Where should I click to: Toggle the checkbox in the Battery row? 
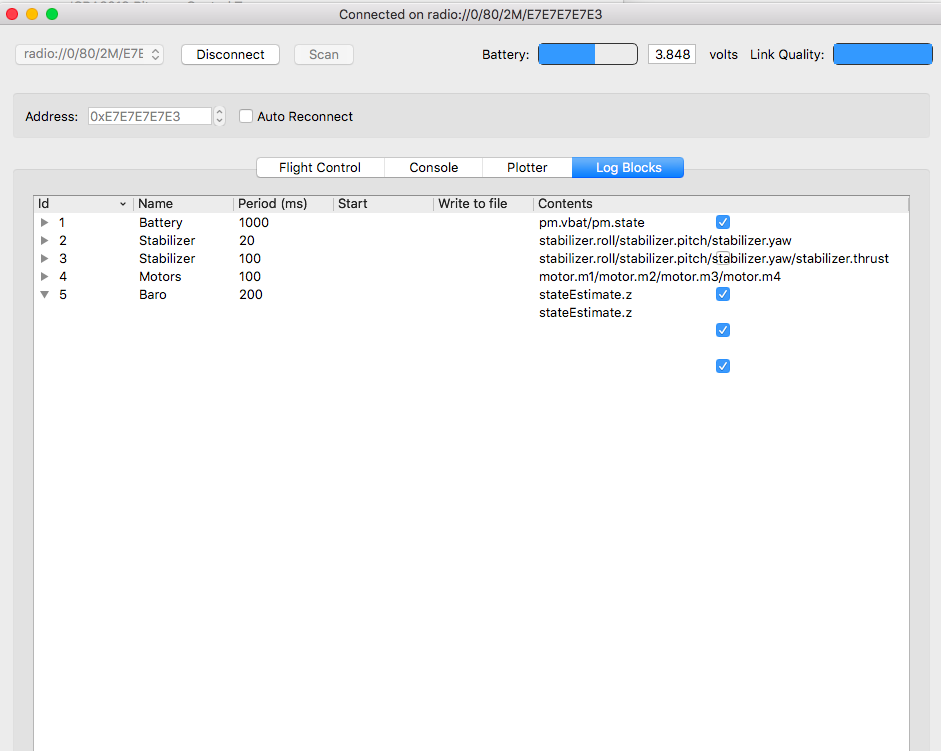(x=723, y=222)
